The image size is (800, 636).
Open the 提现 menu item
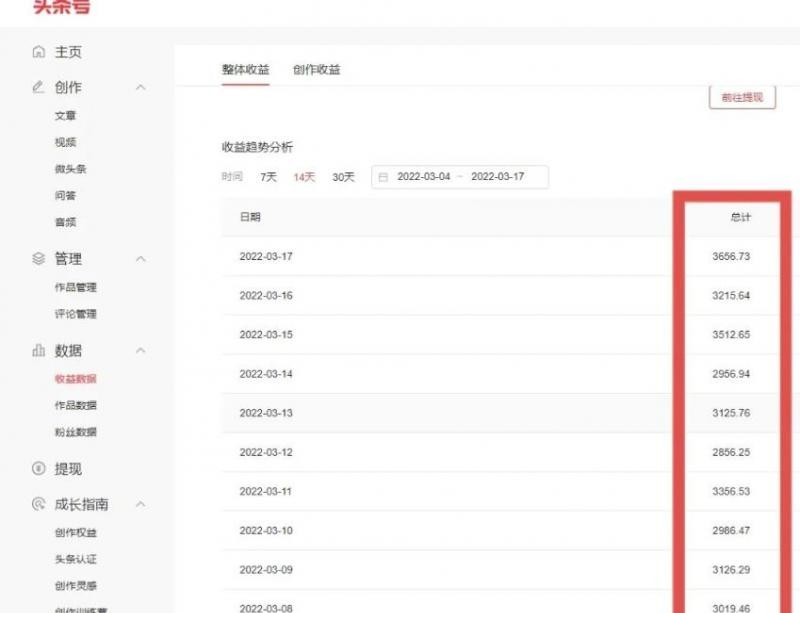[68, 469]
